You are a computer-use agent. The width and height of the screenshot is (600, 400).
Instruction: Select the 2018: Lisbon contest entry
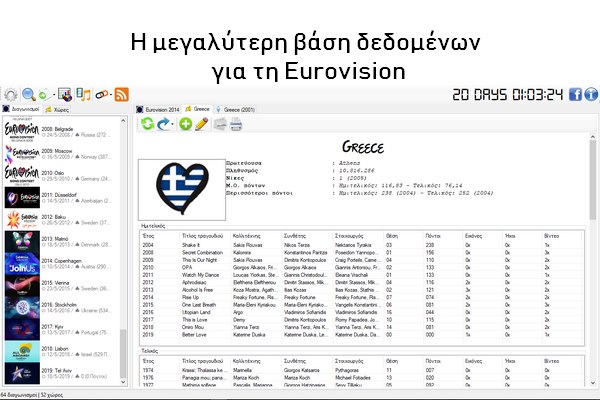pos(61,351)
